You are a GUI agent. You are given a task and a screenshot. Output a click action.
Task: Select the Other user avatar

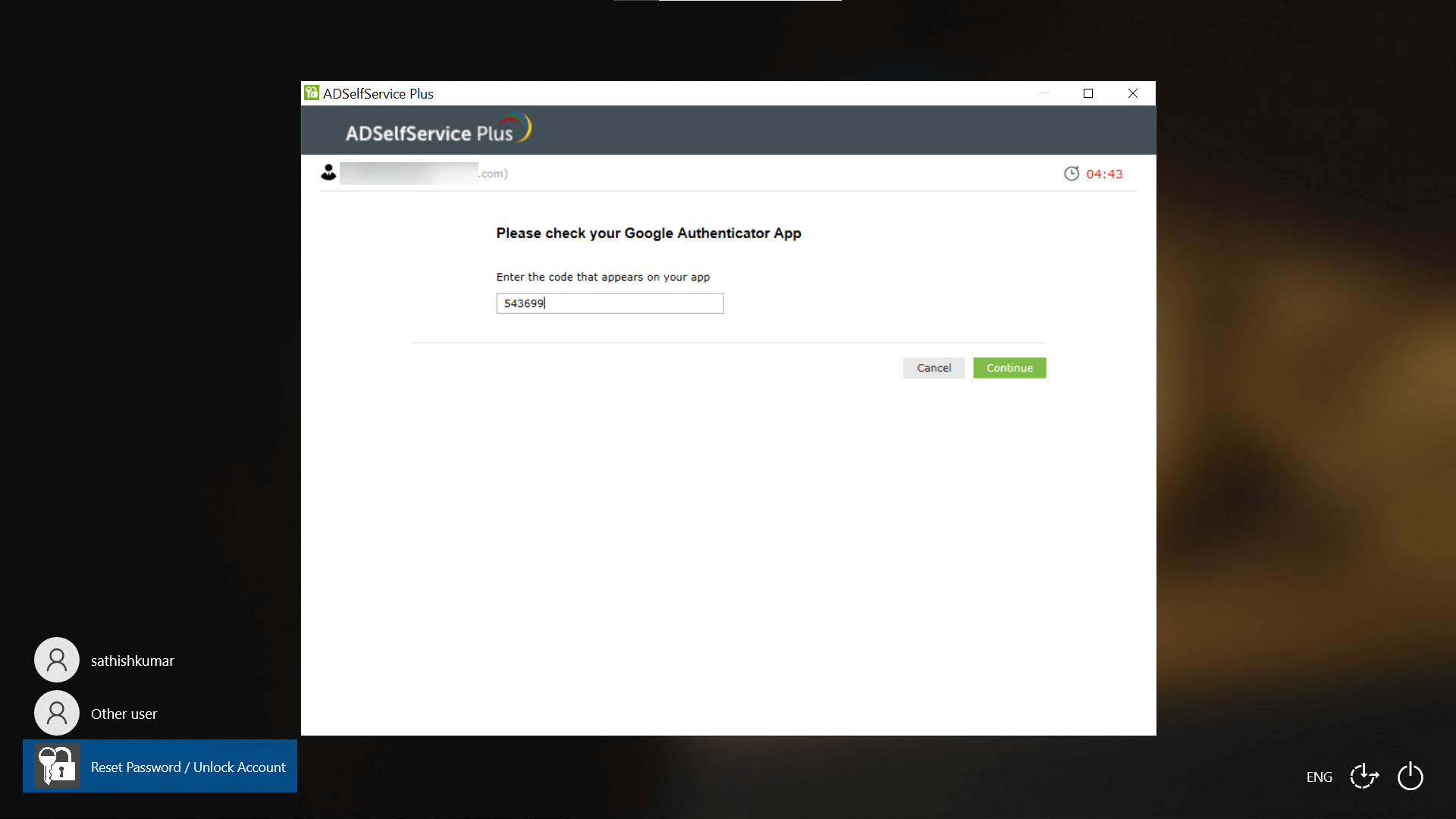pyautogui.click(x=57, y=713)
